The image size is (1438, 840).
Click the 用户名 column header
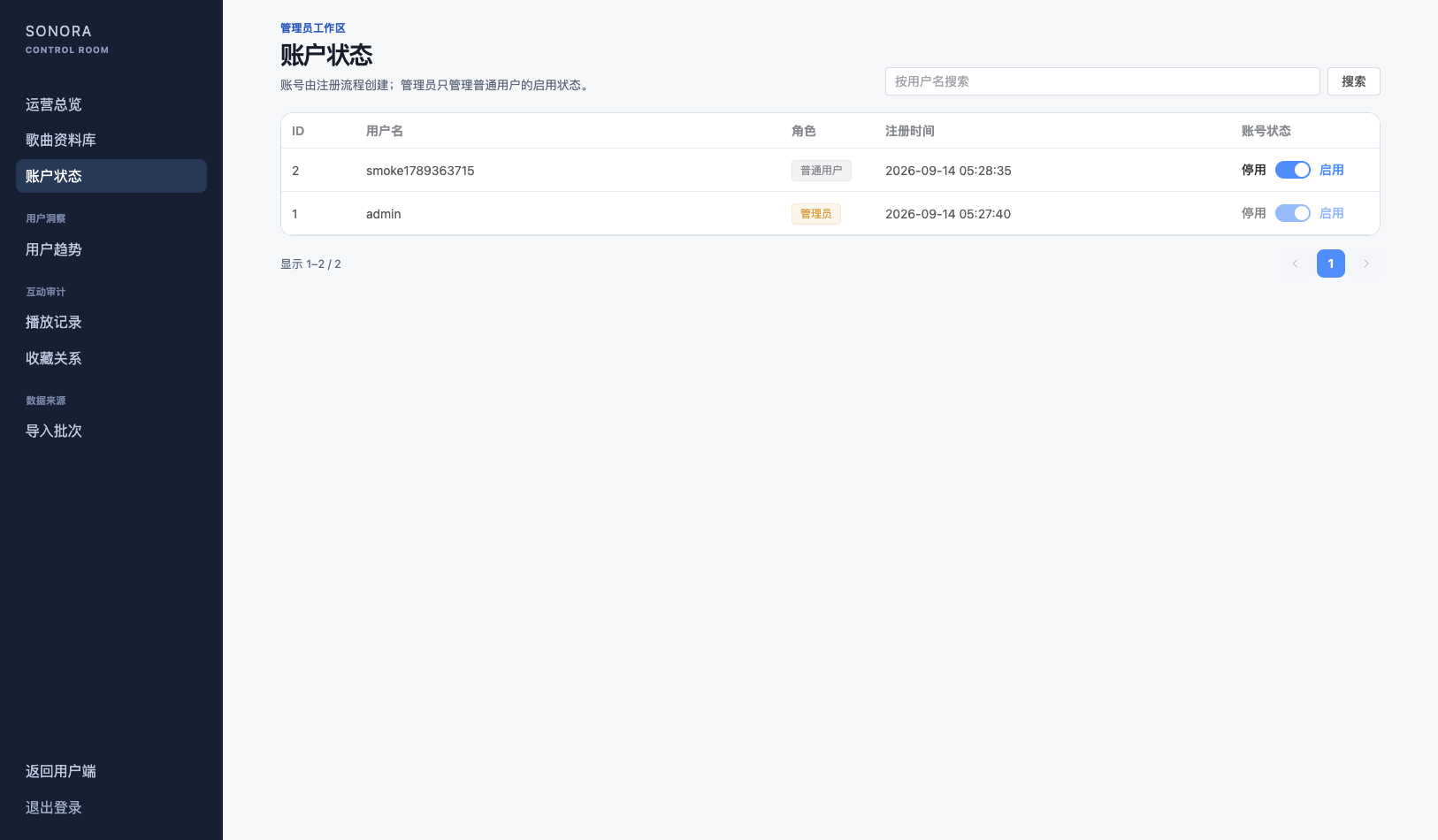click(x=385, y=131)
